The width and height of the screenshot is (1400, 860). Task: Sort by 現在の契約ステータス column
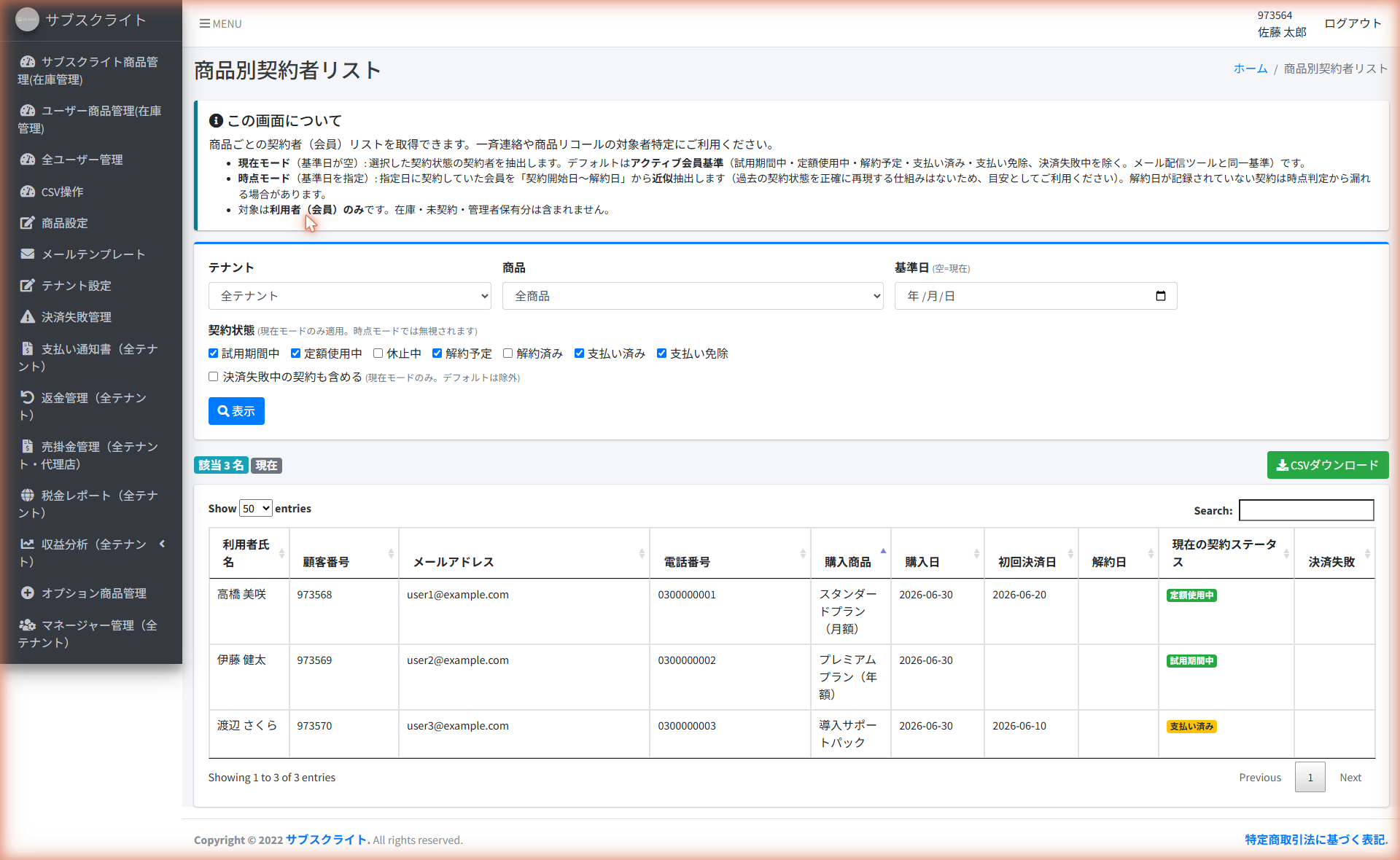[1226, 553]
